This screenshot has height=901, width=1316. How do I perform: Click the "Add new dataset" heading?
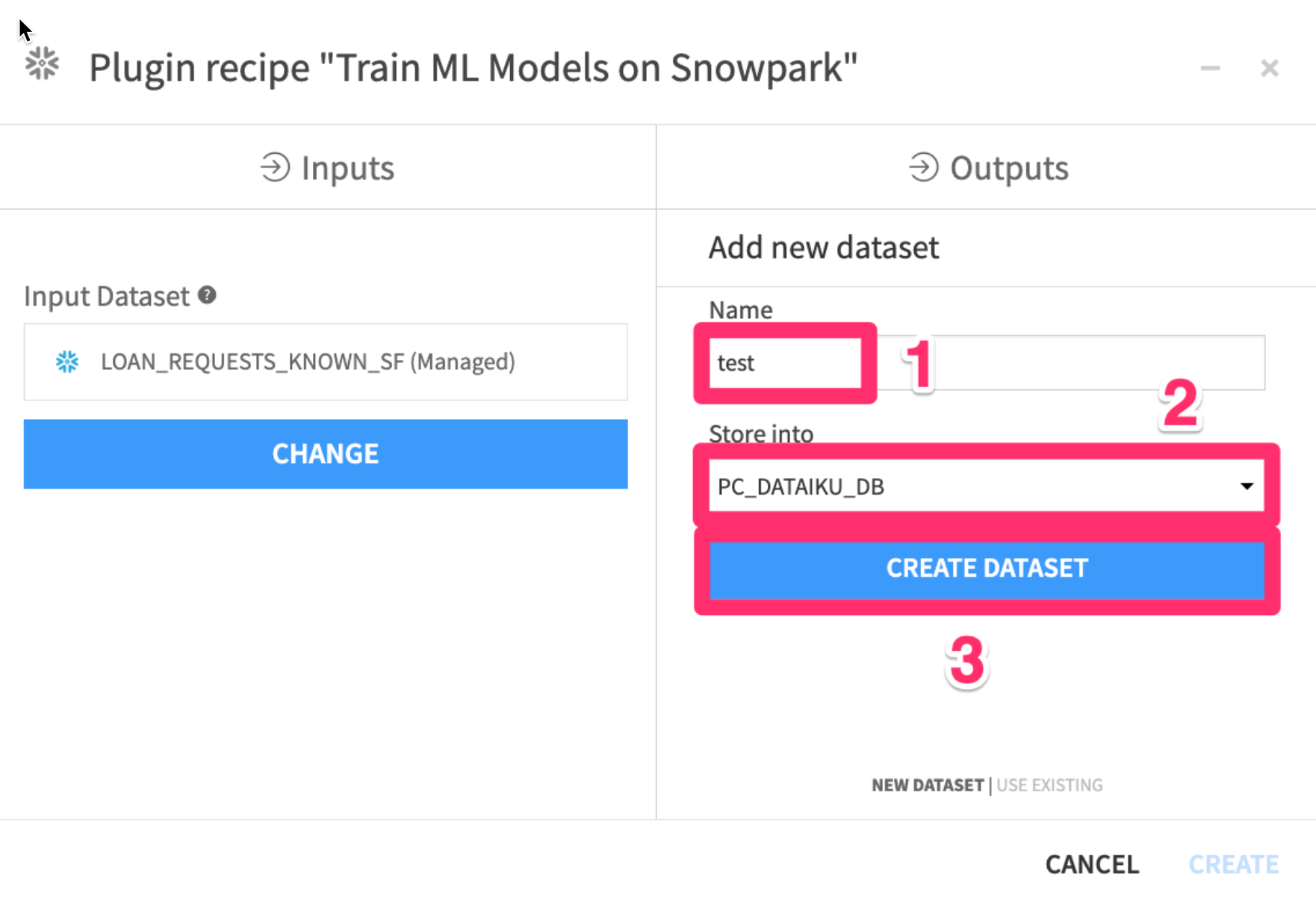pyautogui.click(x=823, y=247)
